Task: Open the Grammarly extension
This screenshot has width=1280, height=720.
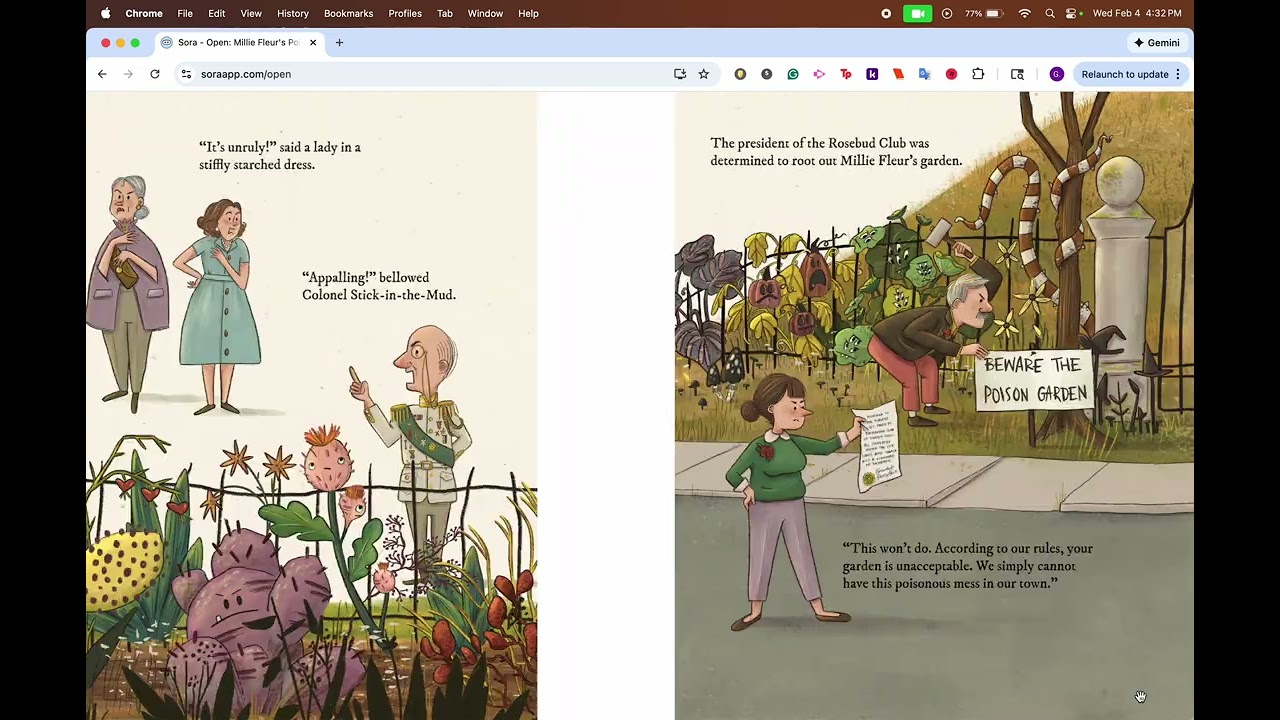Action: click(x=793, y=74)
